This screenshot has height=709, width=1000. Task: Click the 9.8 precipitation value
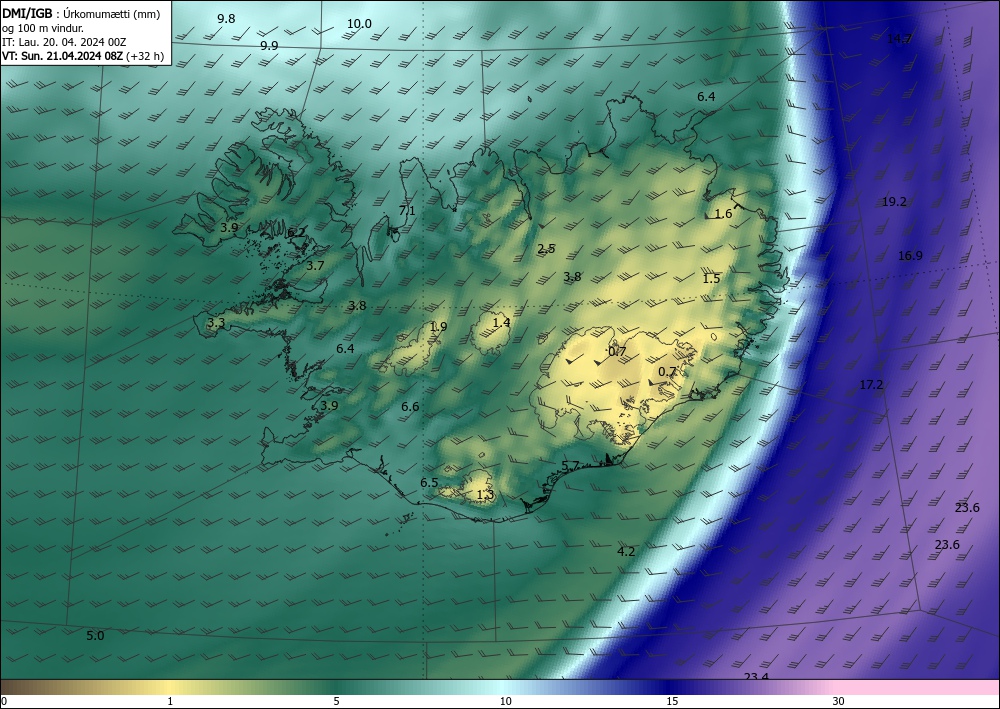[226, 19]
